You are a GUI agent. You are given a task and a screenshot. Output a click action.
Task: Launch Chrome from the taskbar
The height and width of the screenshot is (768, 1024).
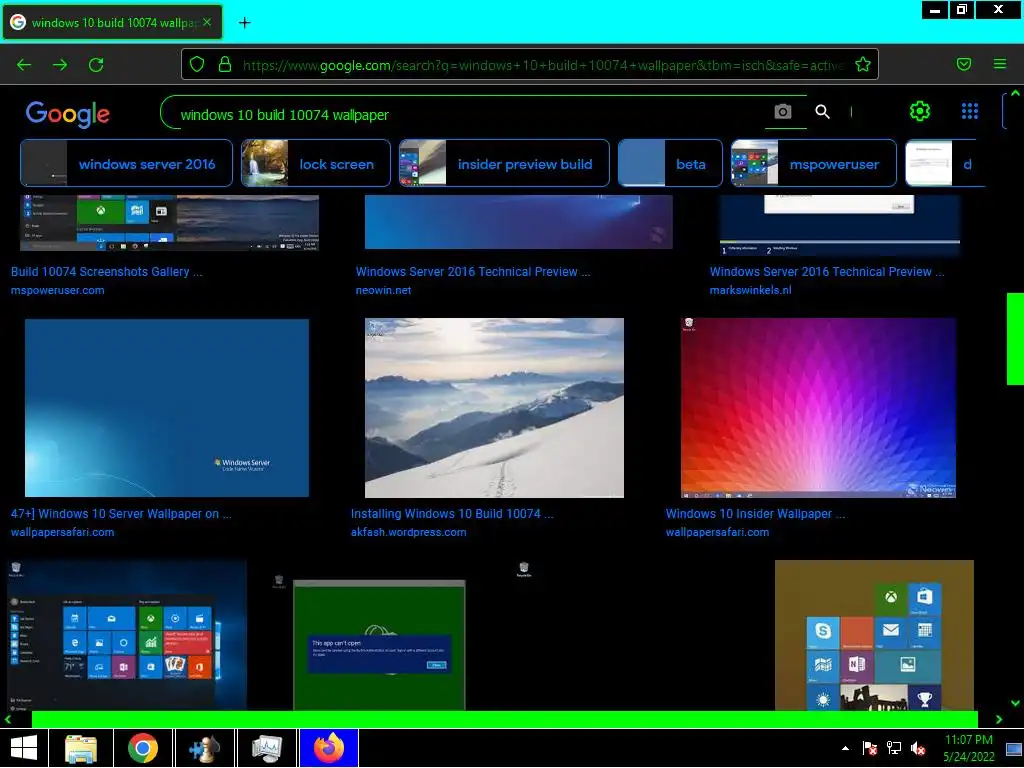[x=143, y=748]
